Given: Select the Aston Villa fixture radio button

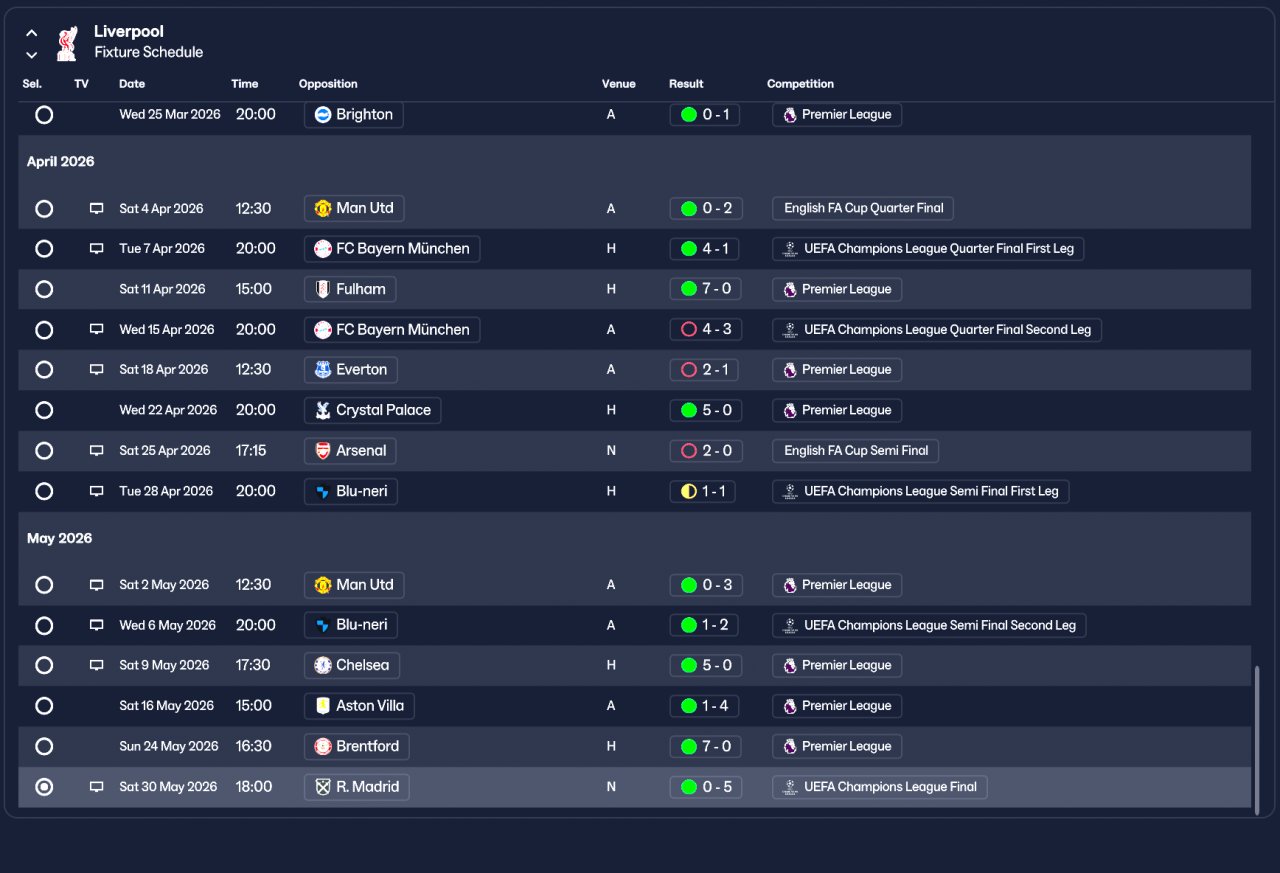Looking at the screenshot, I should coord(44,706).
